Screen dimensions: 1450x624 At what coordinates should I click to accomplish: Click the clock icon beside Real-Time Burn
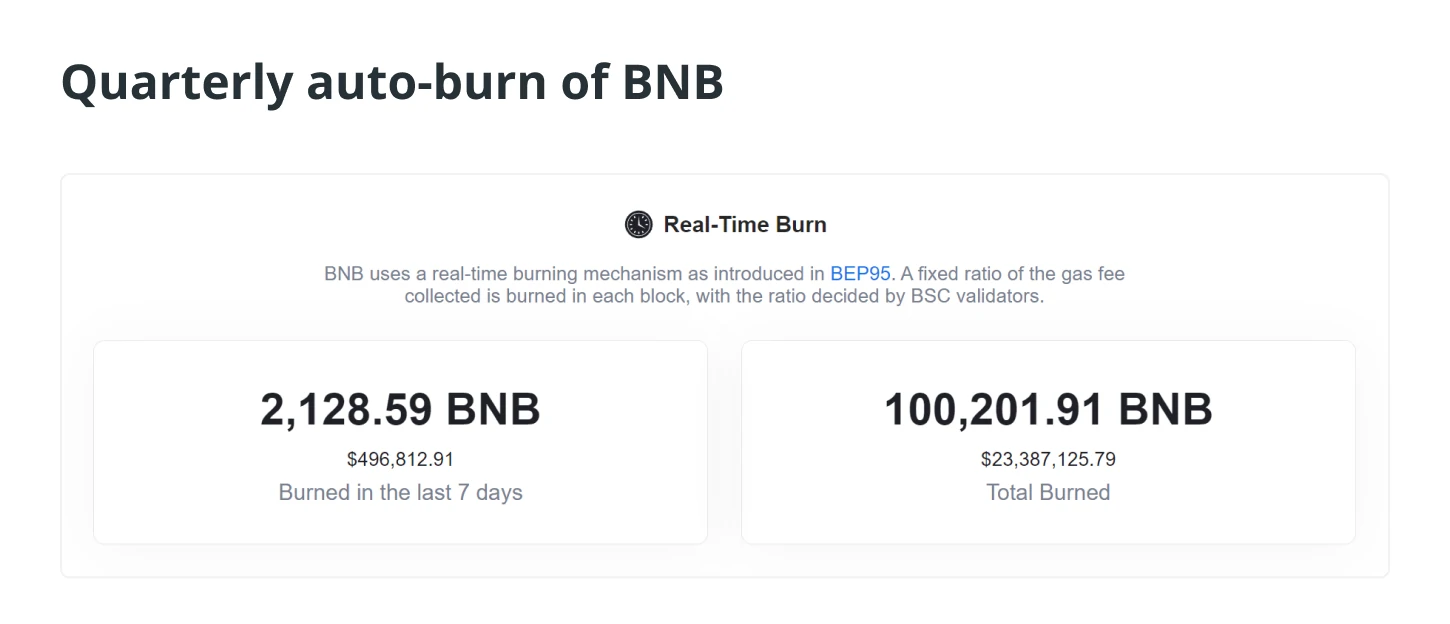pos(638,224)
